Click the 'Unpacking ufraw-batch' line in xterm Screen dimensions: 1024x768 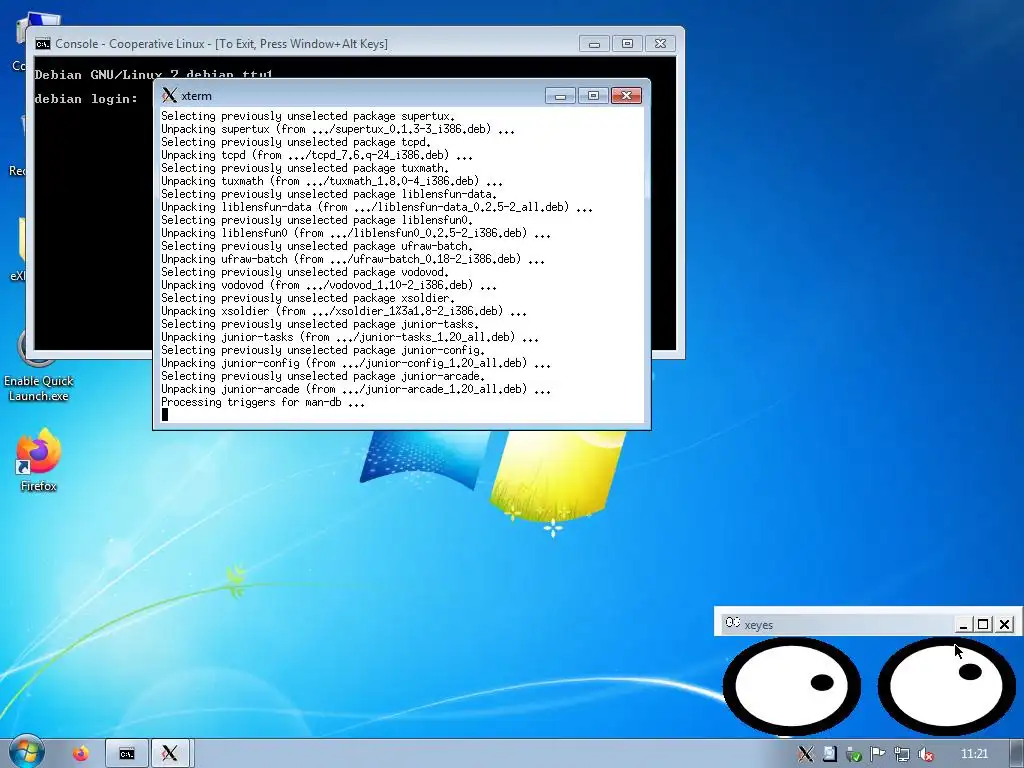[x=353, y=259]
